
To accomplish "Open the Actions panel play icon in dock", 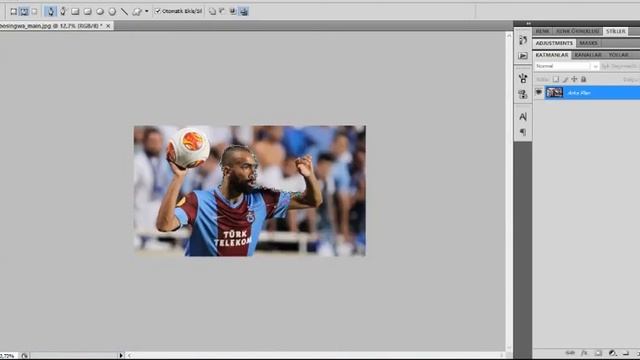I will tap(523, 56).
